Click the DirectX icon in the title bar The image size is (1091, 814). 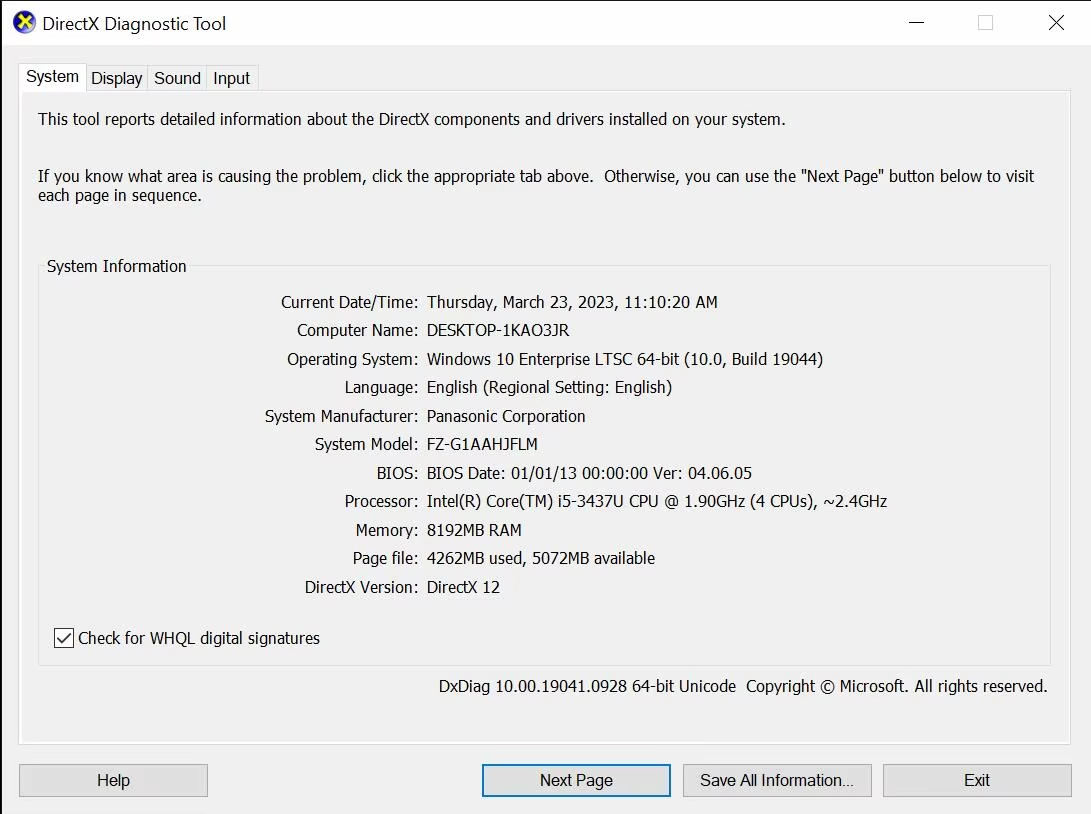pyautogui.click(x=24, y=23)
